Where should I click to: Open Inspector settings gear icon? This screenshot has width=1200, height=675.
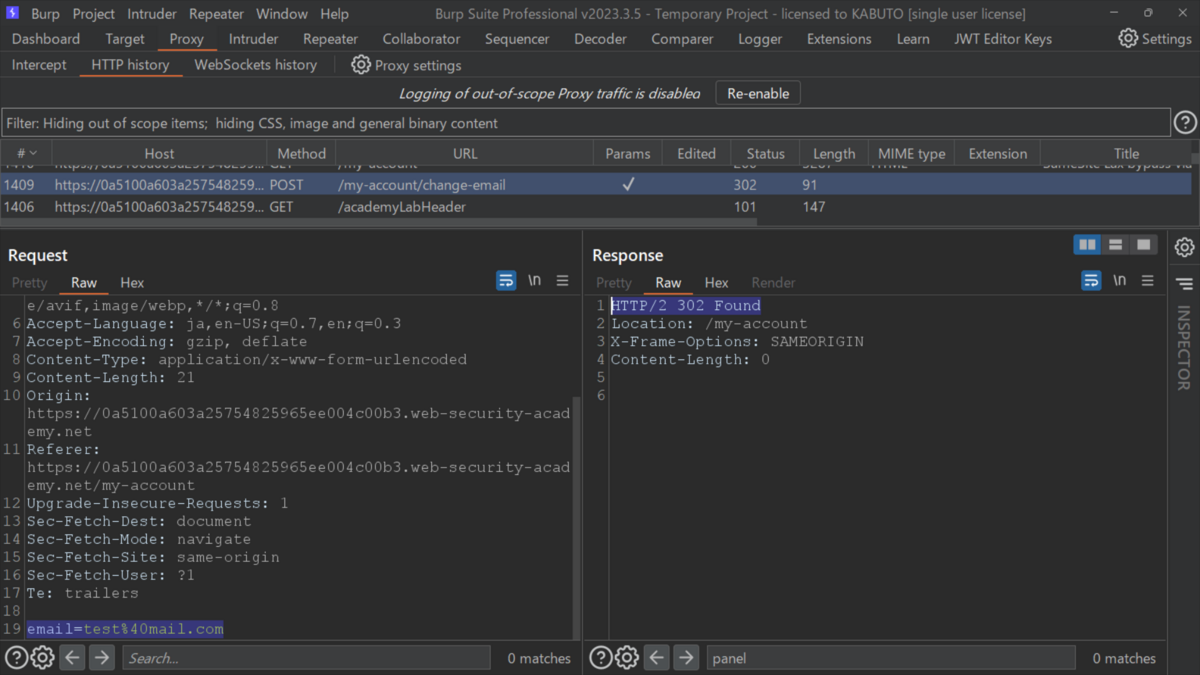coord(1185,246)
